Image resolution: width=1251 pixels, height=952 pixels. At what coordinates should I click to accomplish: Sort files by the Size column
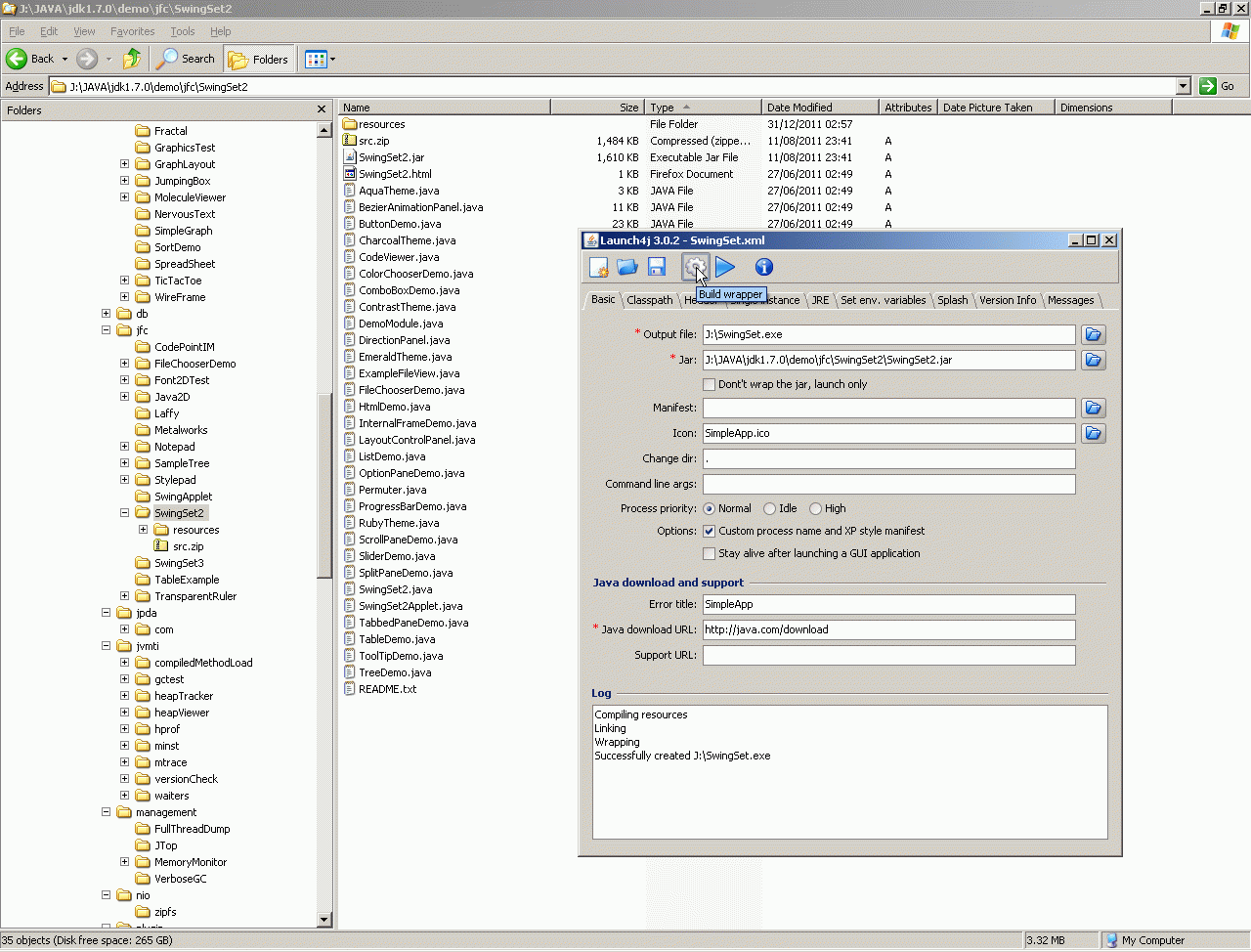(x=596, y=108)
